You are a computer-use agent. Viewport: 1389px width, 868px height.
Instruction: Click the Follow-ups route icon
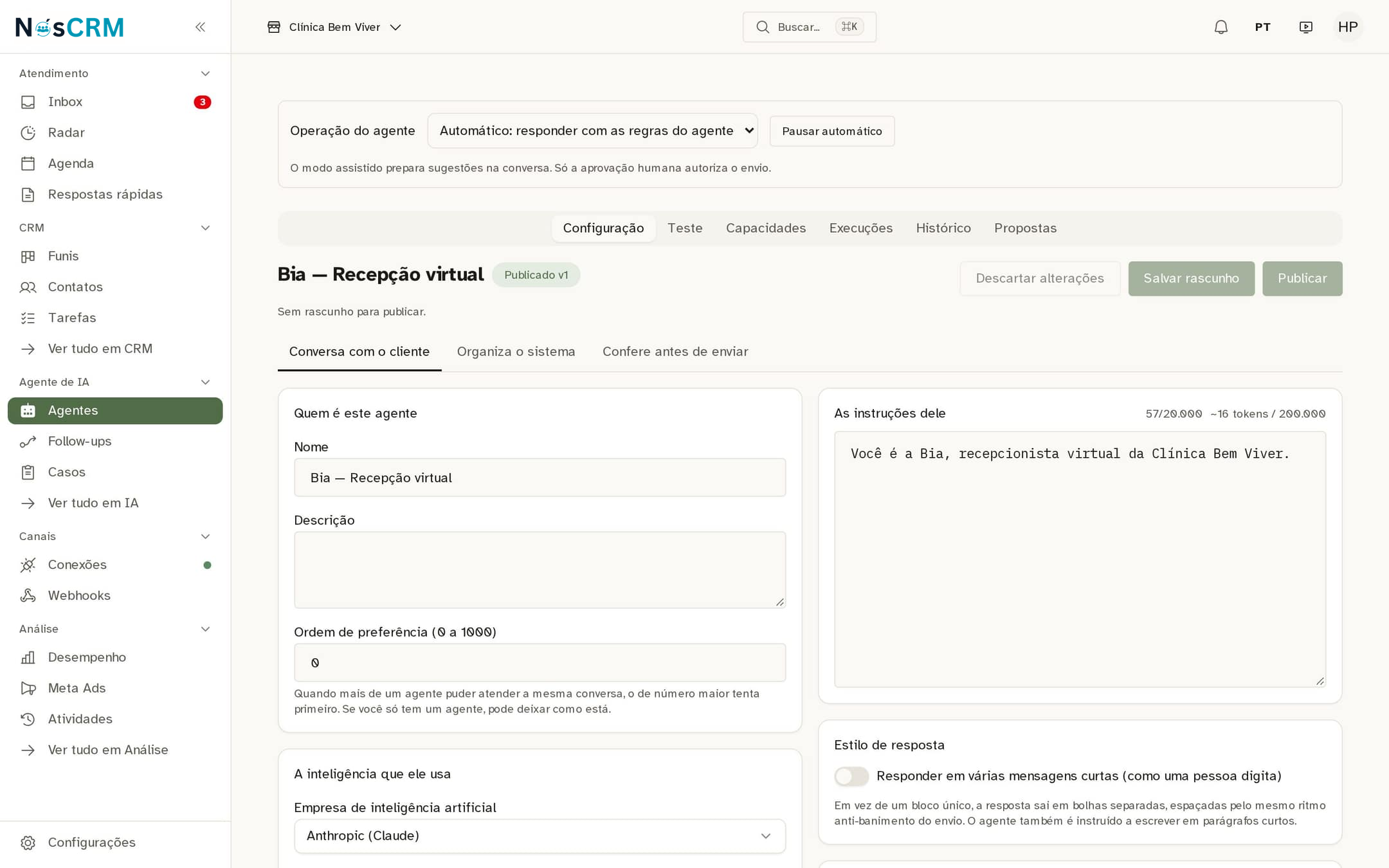point(28,441)
